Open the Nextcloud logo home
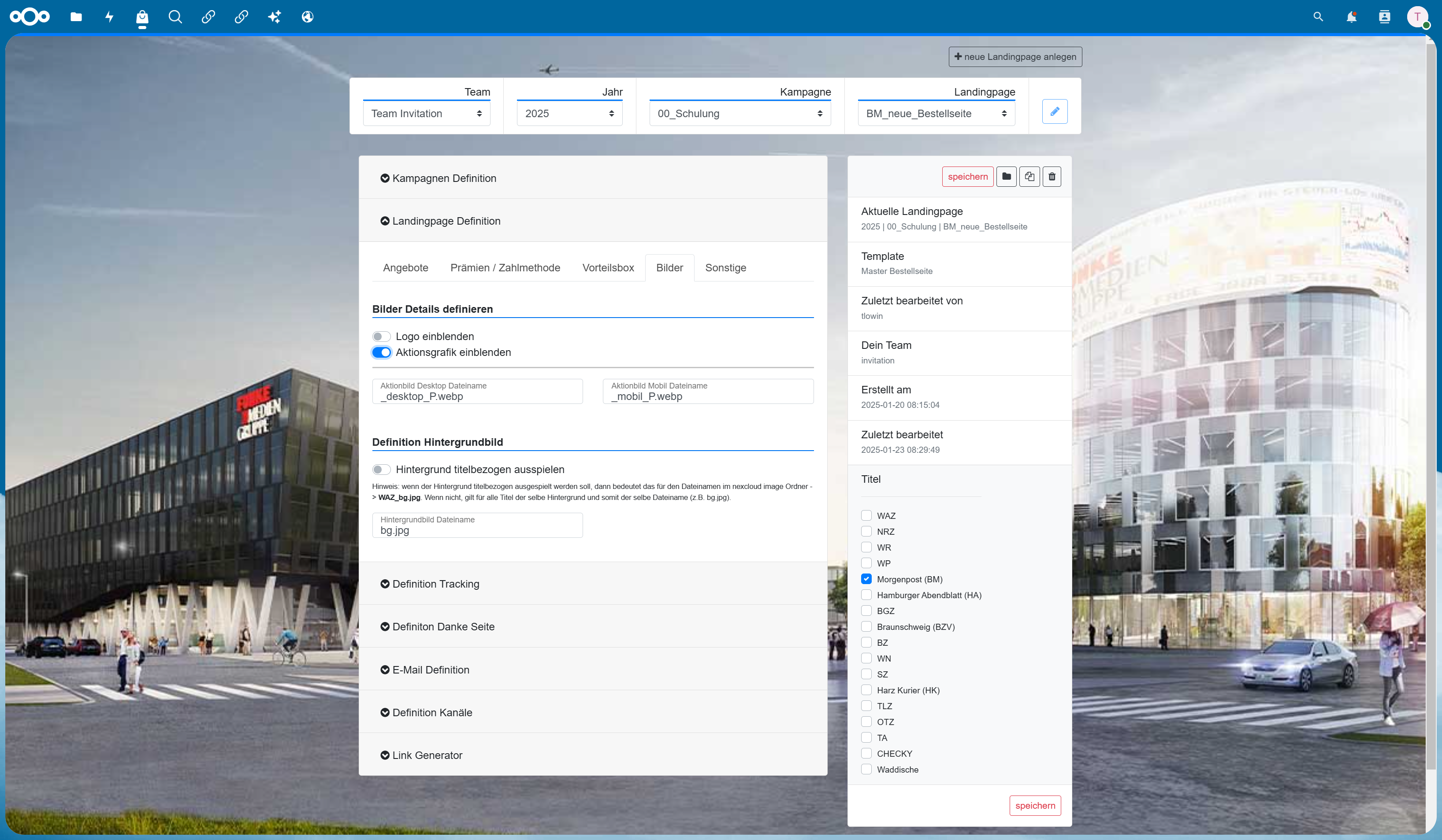The image size is (1442, 840). click(30, 17)
